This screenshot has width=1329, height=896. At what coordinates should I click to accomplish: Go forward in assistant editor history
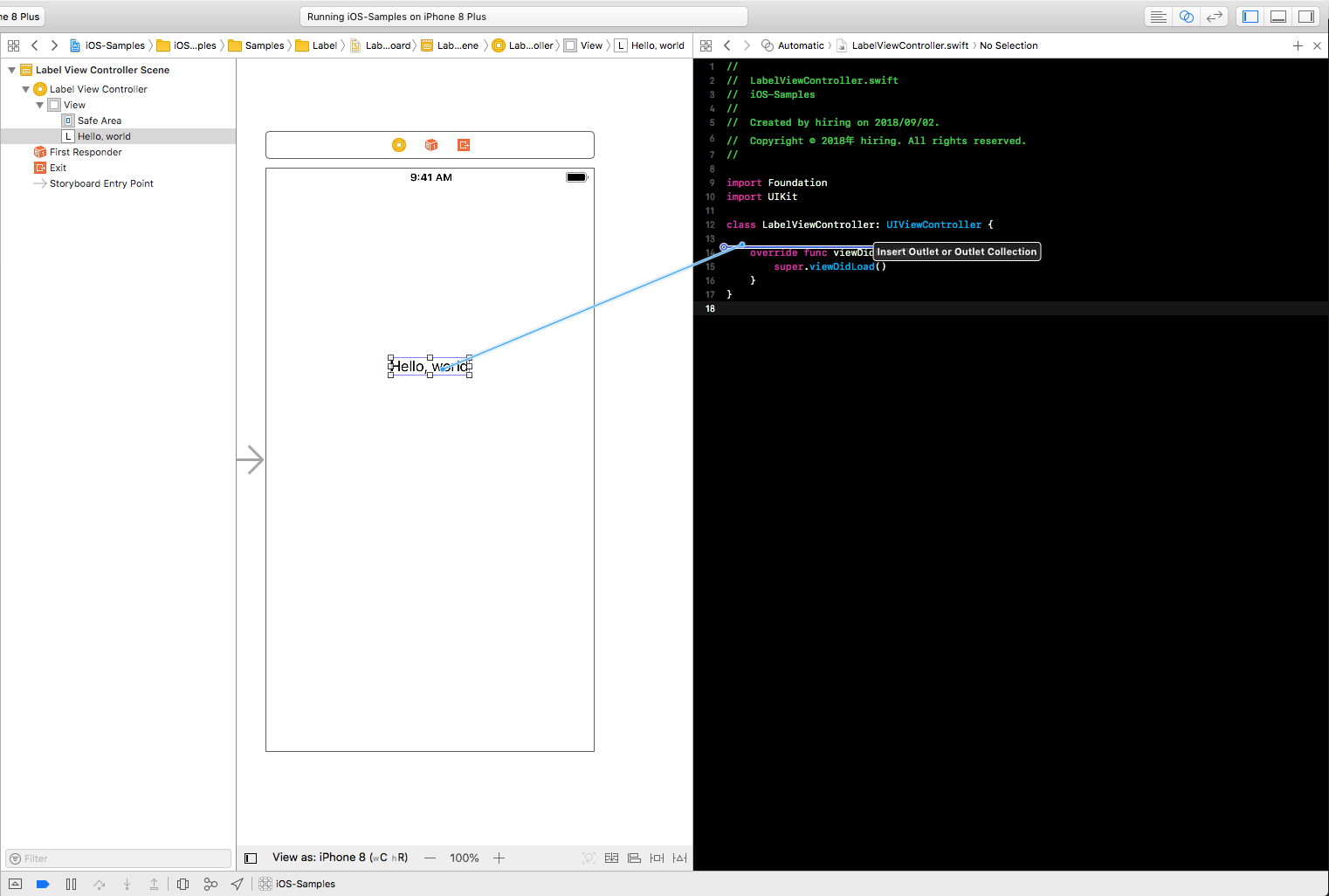pos(747,45)
